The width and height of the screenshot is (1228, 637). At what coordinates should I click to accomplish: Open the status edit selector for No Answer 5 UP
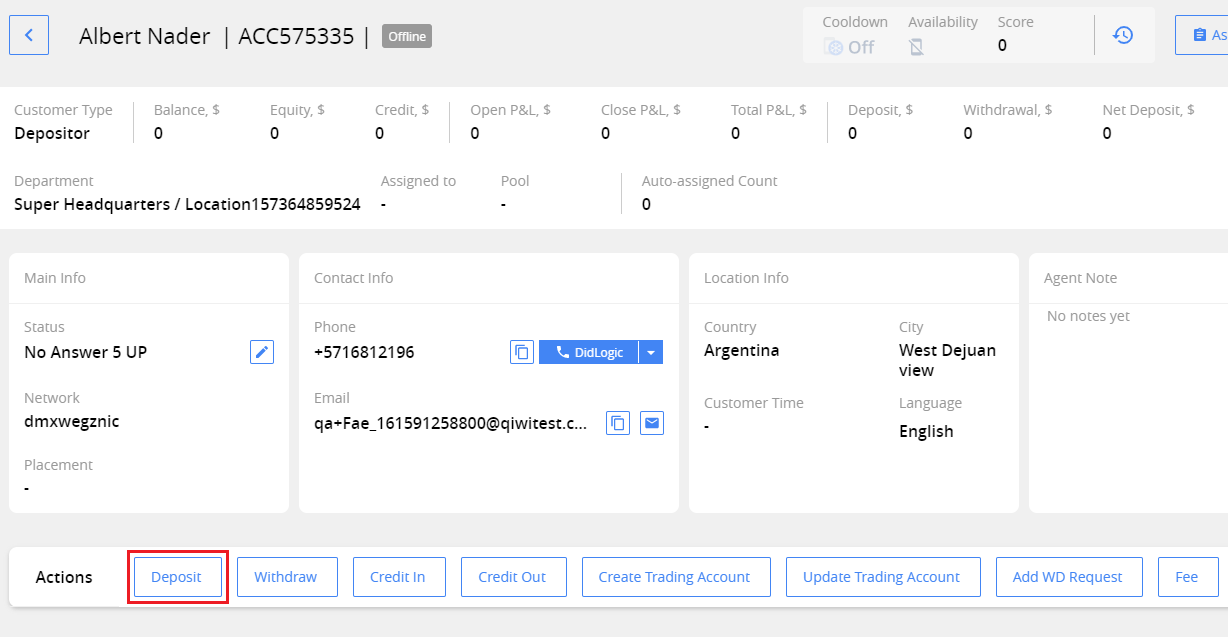[x=261, y=351]
